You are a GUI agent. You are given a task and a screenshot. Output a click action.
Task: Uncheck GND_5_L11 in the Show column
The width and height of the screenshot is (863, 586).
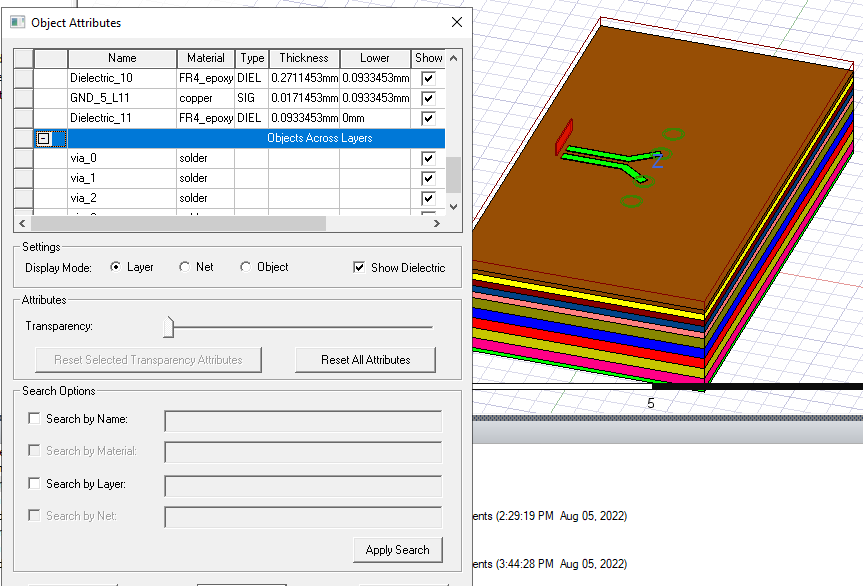coord(428,98)
